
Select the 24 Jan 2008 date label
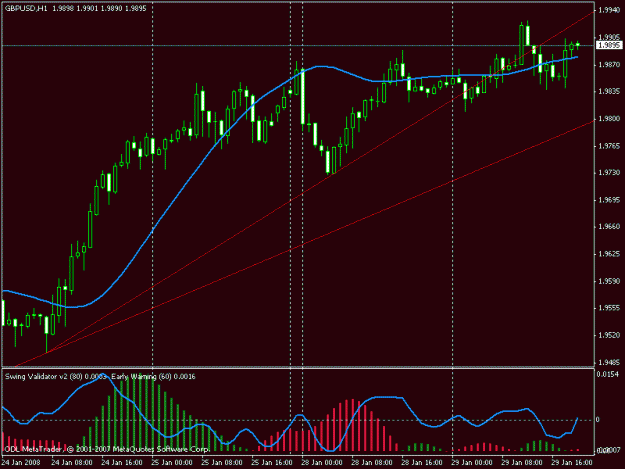coord(21,463)
